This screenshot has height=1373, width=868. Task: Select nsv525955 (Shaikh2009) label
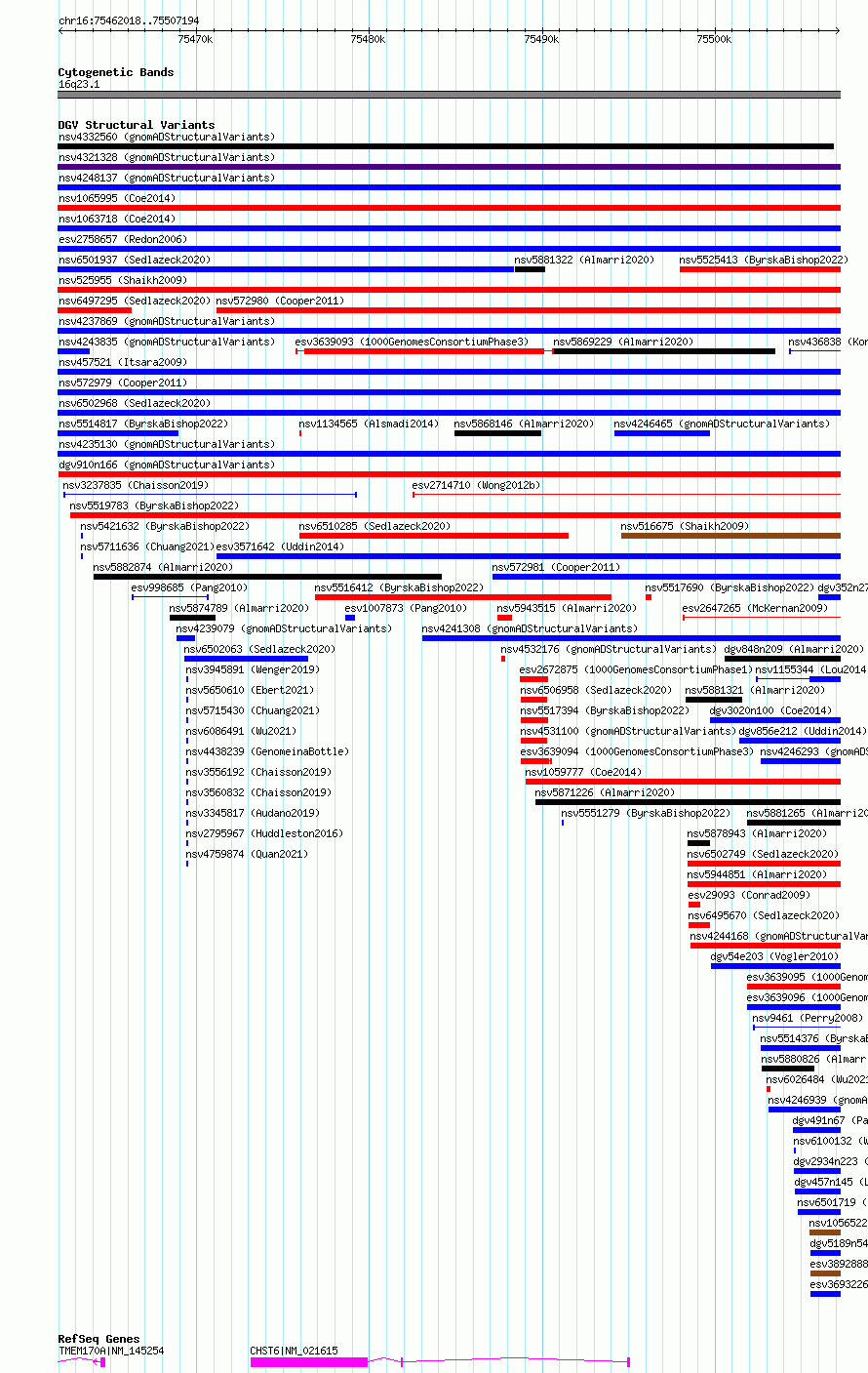tap(123, 280)
